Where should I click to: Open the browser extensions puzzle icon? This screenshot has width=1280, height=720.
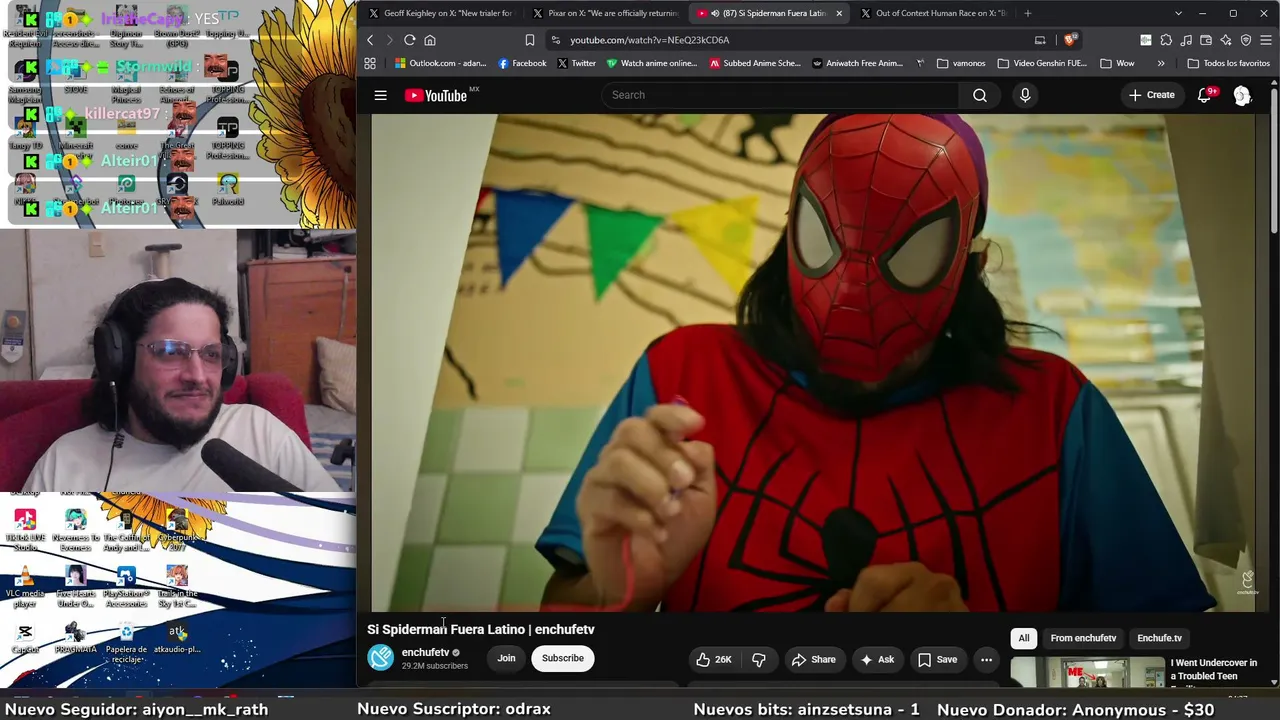1166,40
